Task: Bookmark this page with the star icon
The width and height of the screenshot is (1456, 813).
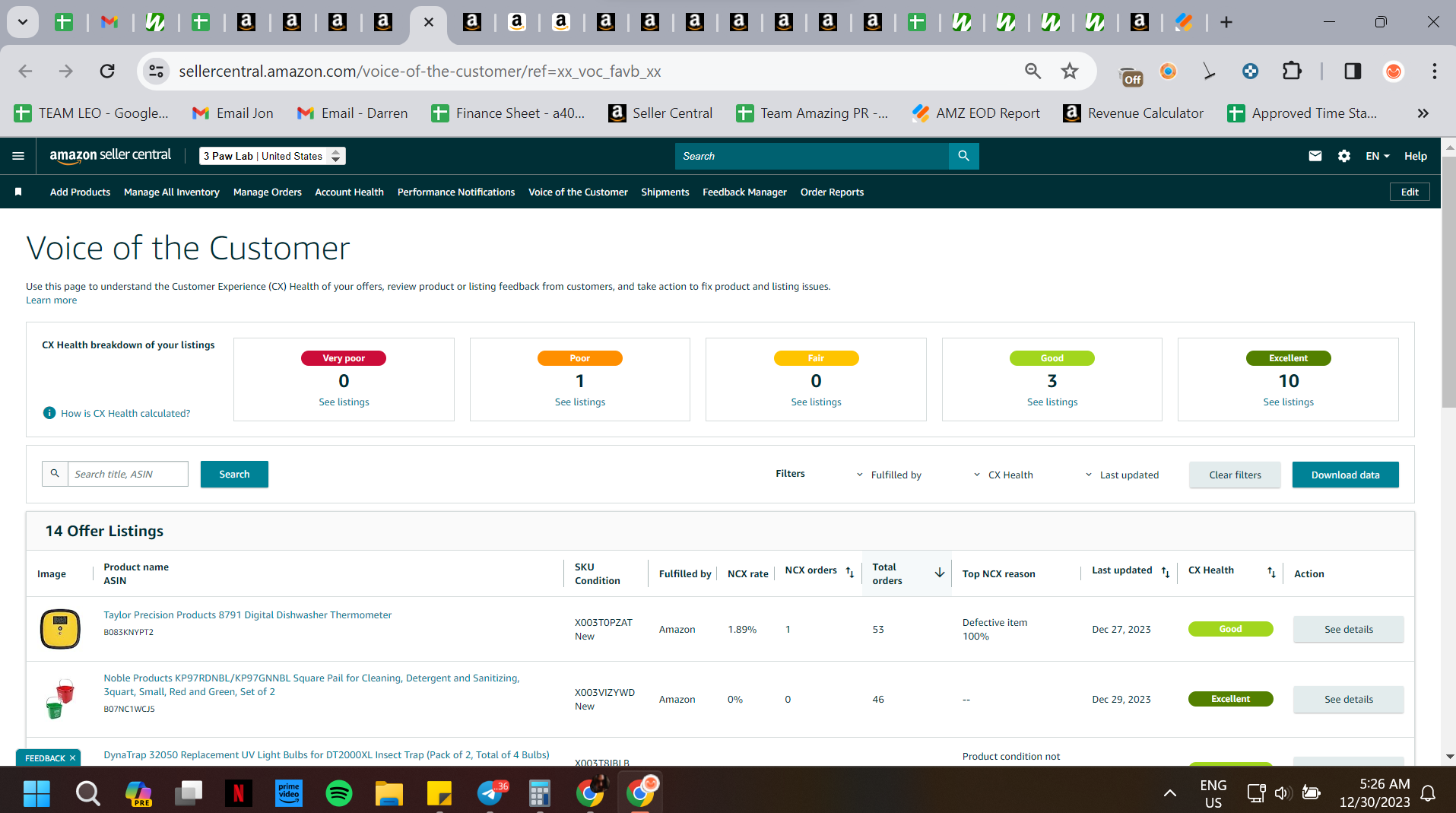Action: 1070,71
